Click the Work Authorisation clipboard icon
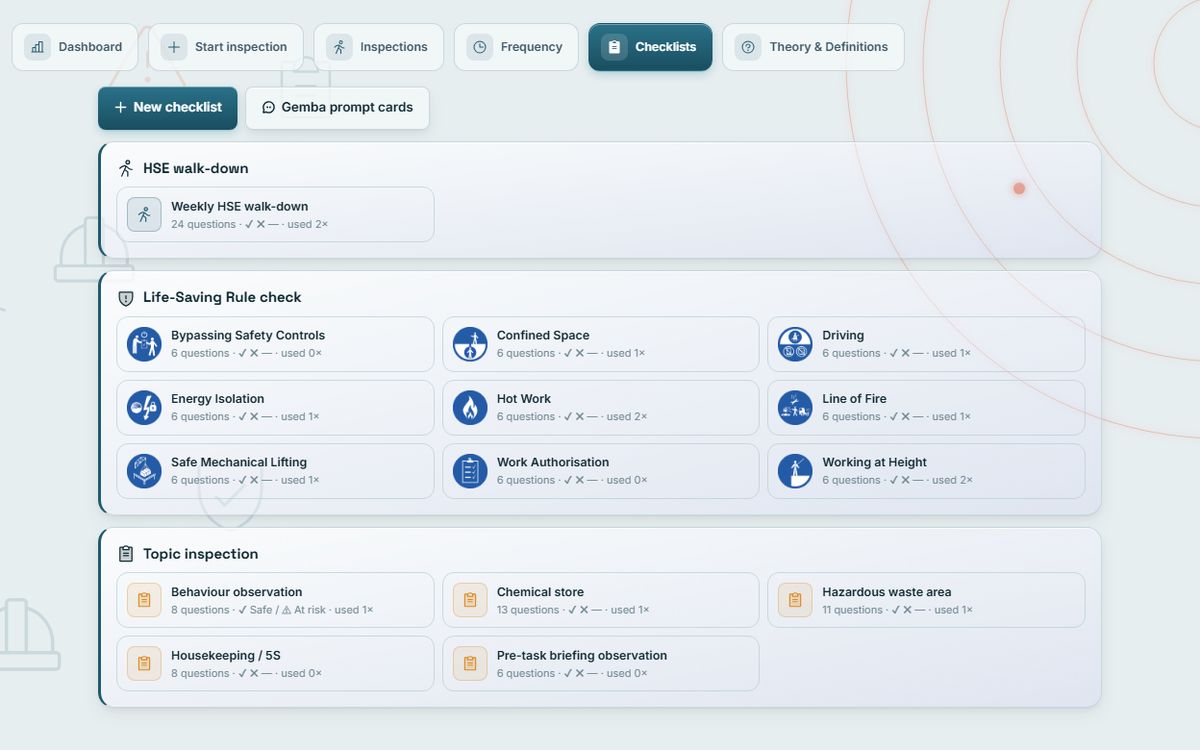Image resolution: width=1200 pixels, height=750 pixels. (470, 471)
